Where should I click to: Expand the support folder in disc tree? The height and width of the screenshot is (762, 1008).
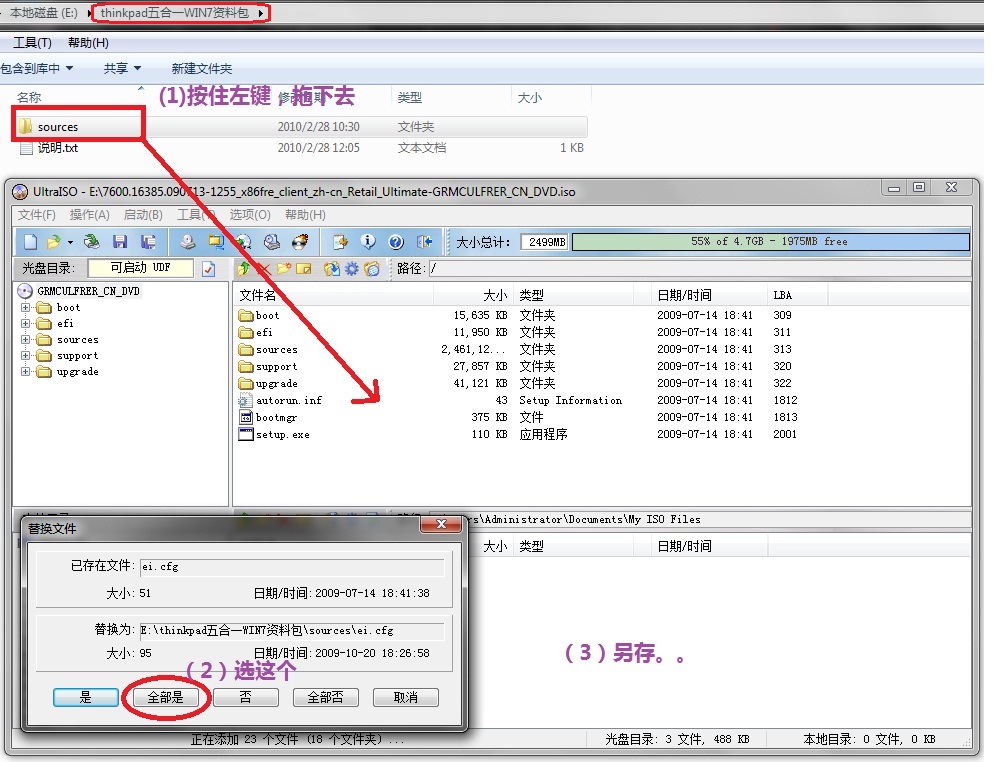26,356
